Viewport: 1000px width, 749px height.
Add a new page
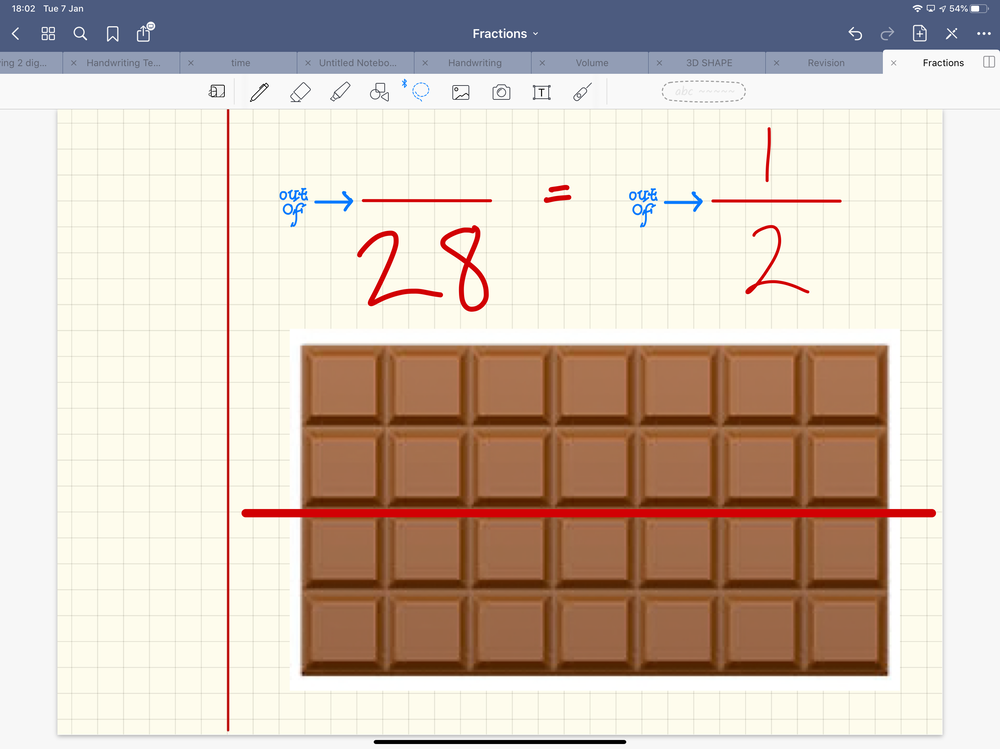pyautogui.click(x=920, y=34)
